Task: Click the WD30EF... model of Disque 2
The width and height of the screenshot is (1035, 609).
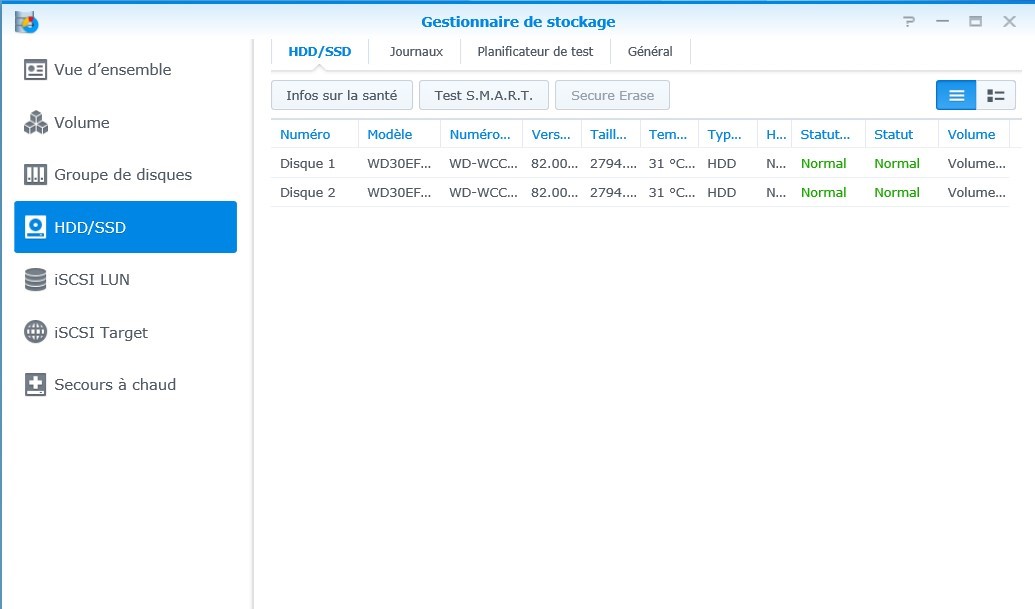Action: pyautogui.click(x=399, y=193)
